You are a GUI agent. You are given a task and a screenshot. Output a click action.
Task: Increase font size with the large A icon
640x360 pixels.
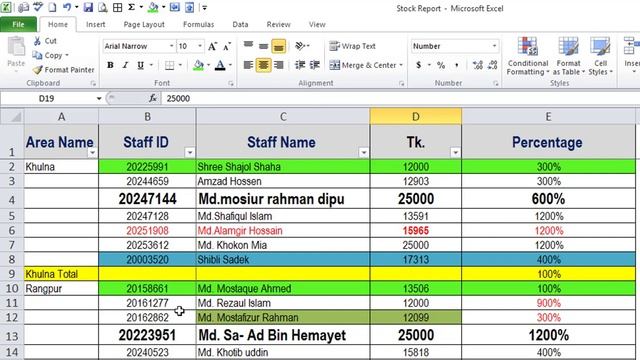212,46
